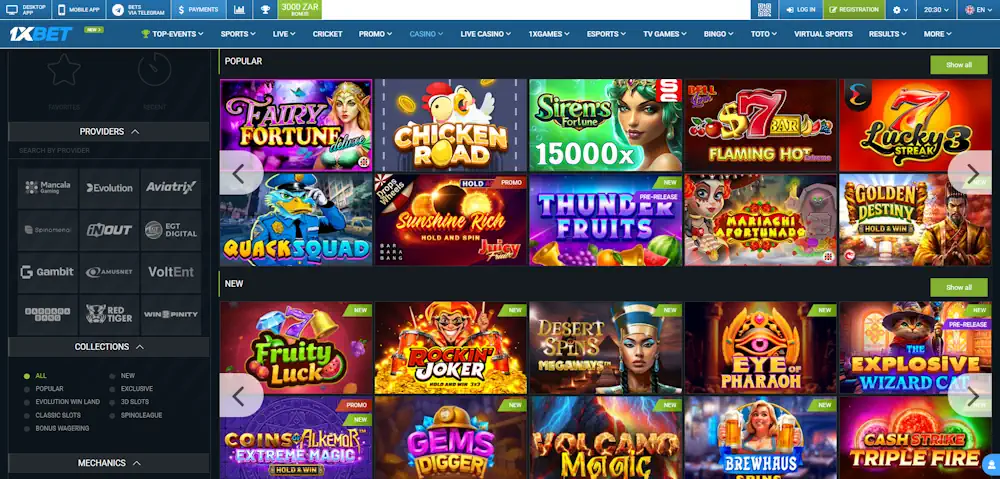Open the Recent clock icon
1000x479 pixels.
tap(155, 70)
